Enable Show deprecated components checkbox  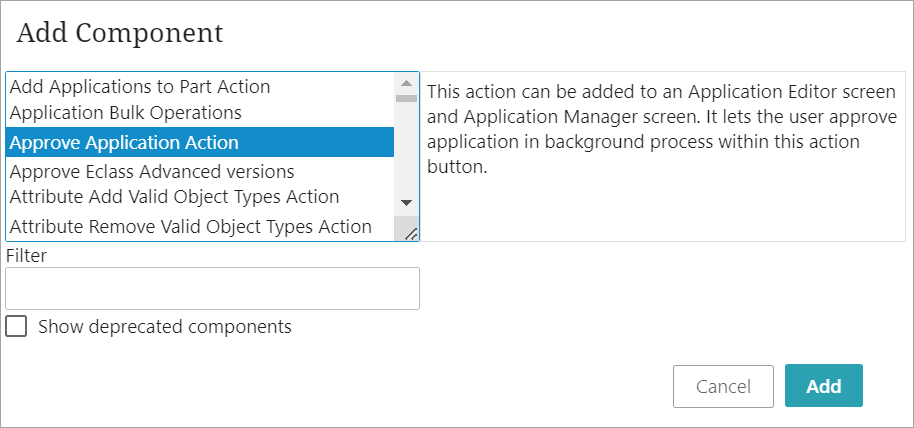coord(16,327)
